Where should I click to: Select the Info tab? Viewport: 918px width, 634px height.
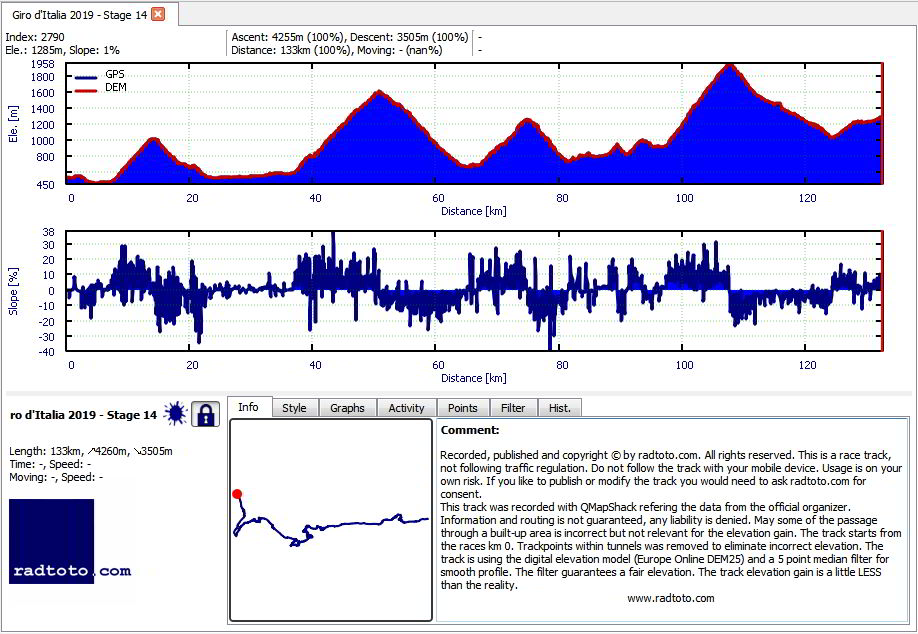point(248,407)
